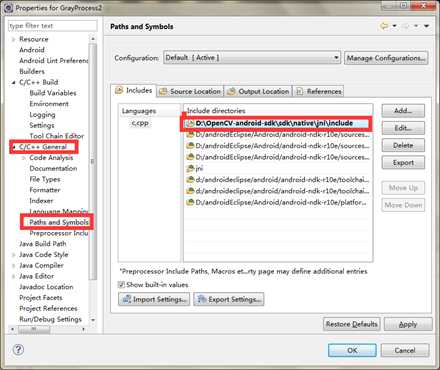Click the tree vertical scrollbar up arrow
440x370 pixels.
point(93,39)
